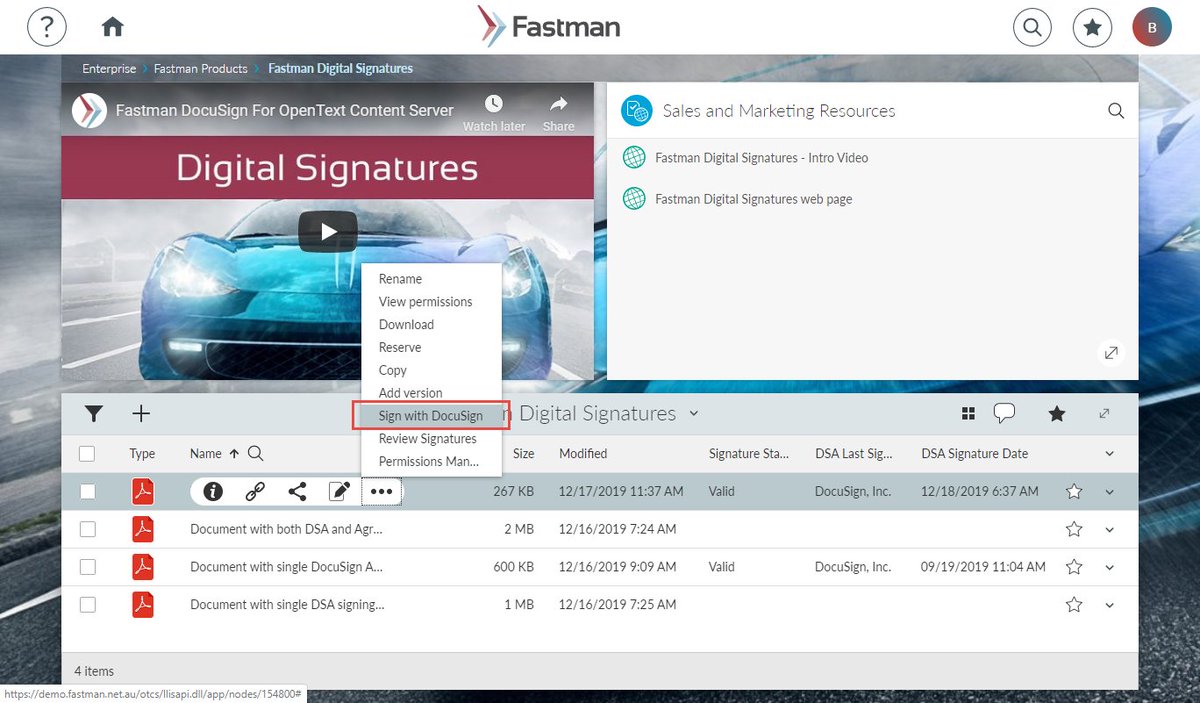Star the first row's favorite icon
This screenshot has height=703, width=1200.
1074,491
